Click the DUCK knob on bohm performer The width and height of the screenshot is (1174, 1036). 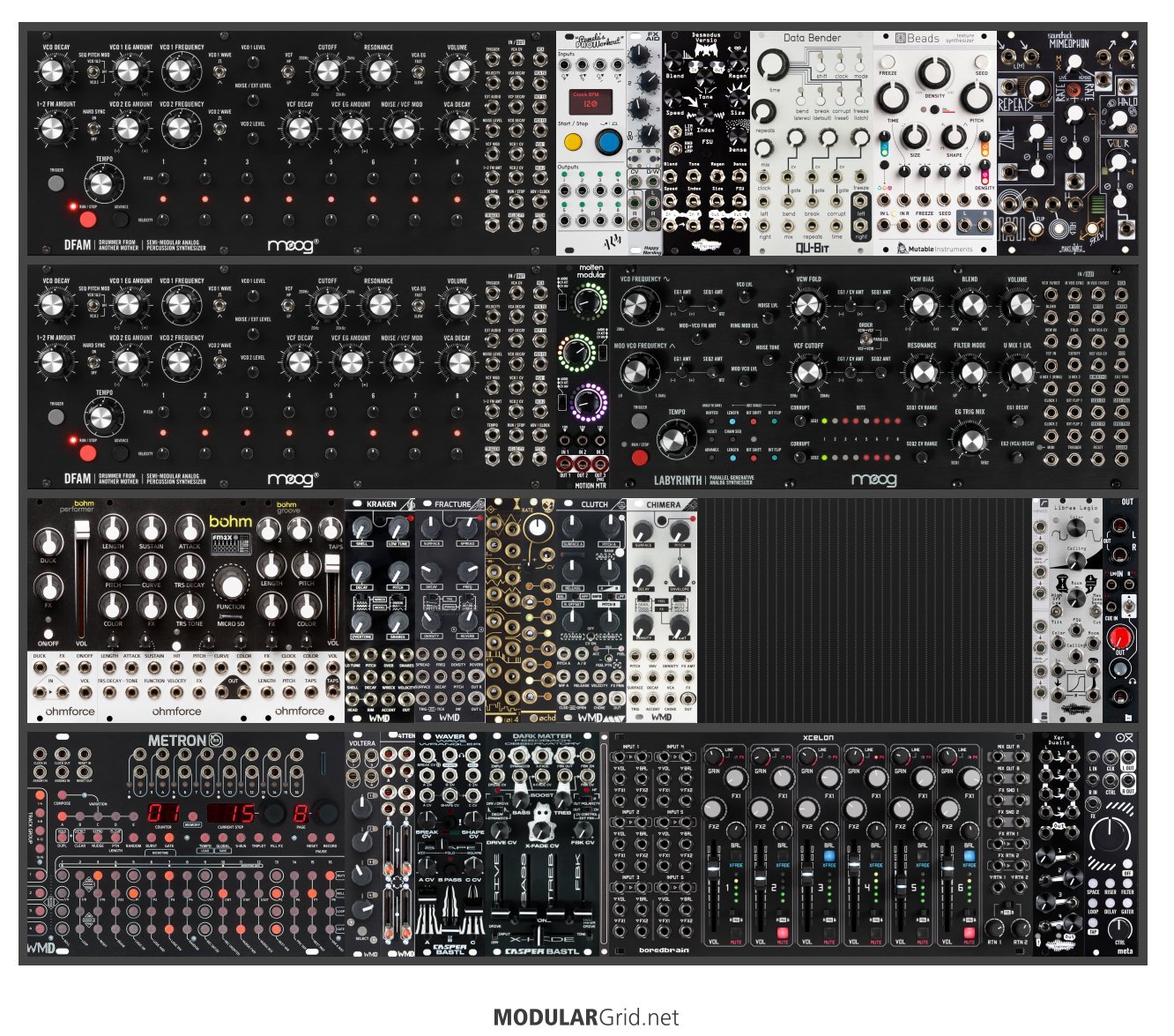pyautogui.click(x=48, y=542)
